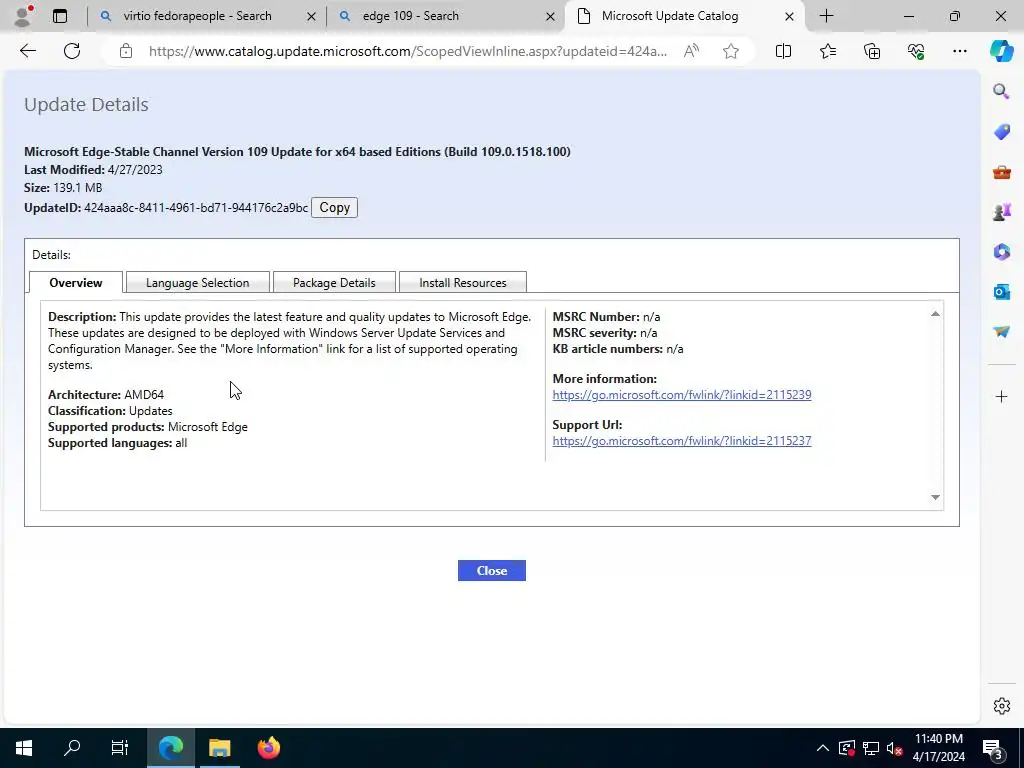Switch to Language Selection tab

tap(197, 283)
